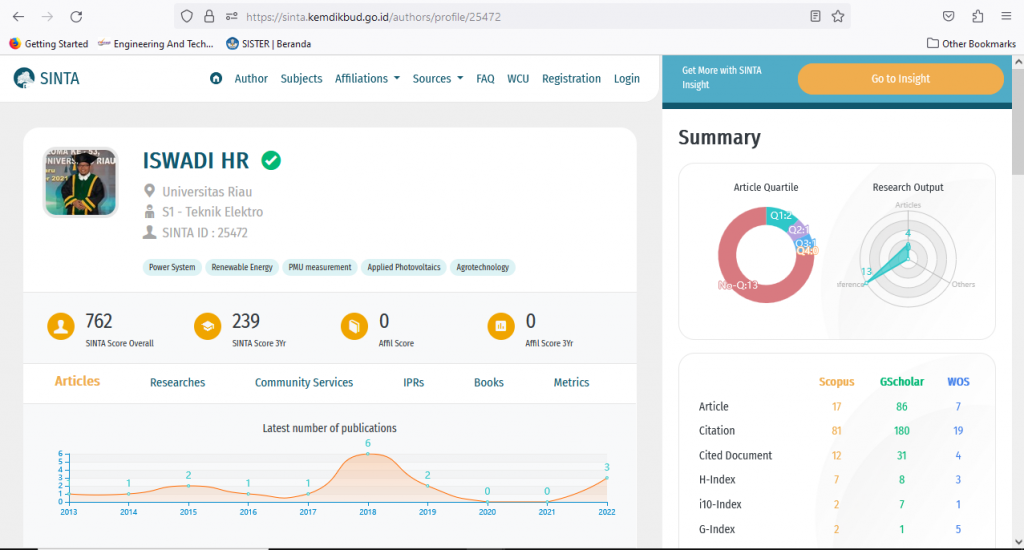Click the 2018 peak point on publications chart
1024x550 pixels.
[x=368, y=453]
